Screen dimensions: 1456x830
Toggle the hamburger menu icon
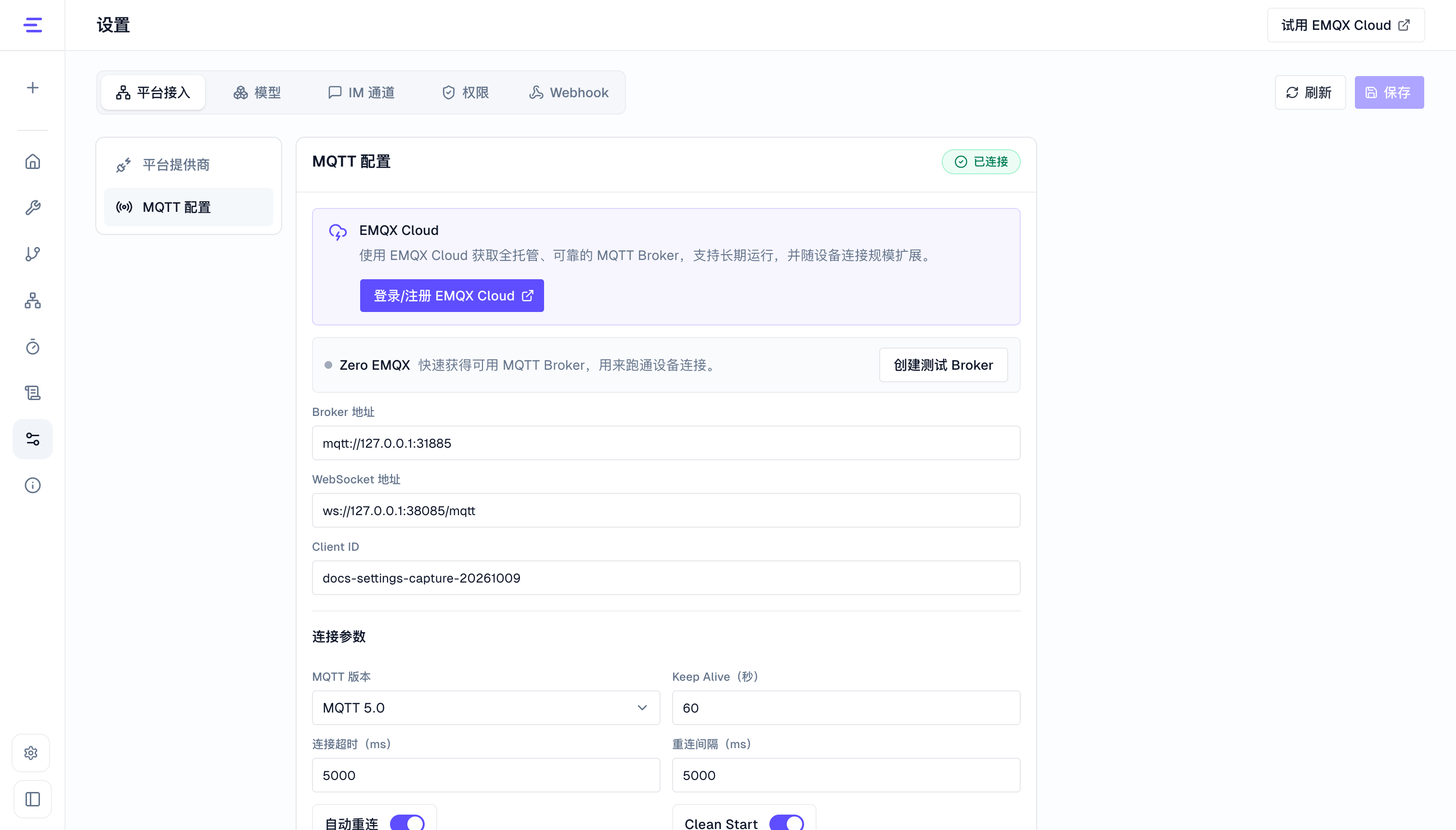[x=32, y=25]
